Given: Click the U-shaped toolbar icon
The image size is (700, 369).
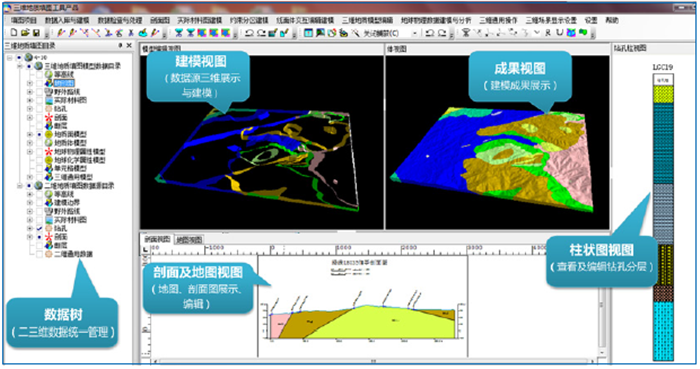Looking at the screenshot, I should (x=559, y=33).
